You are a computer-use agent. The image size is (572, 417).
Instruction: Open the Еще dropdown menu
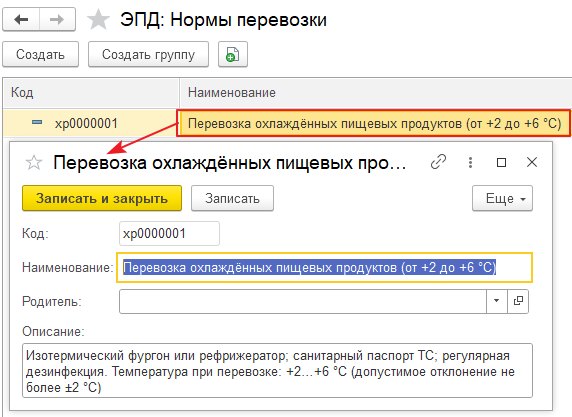[x=502, y=198]
